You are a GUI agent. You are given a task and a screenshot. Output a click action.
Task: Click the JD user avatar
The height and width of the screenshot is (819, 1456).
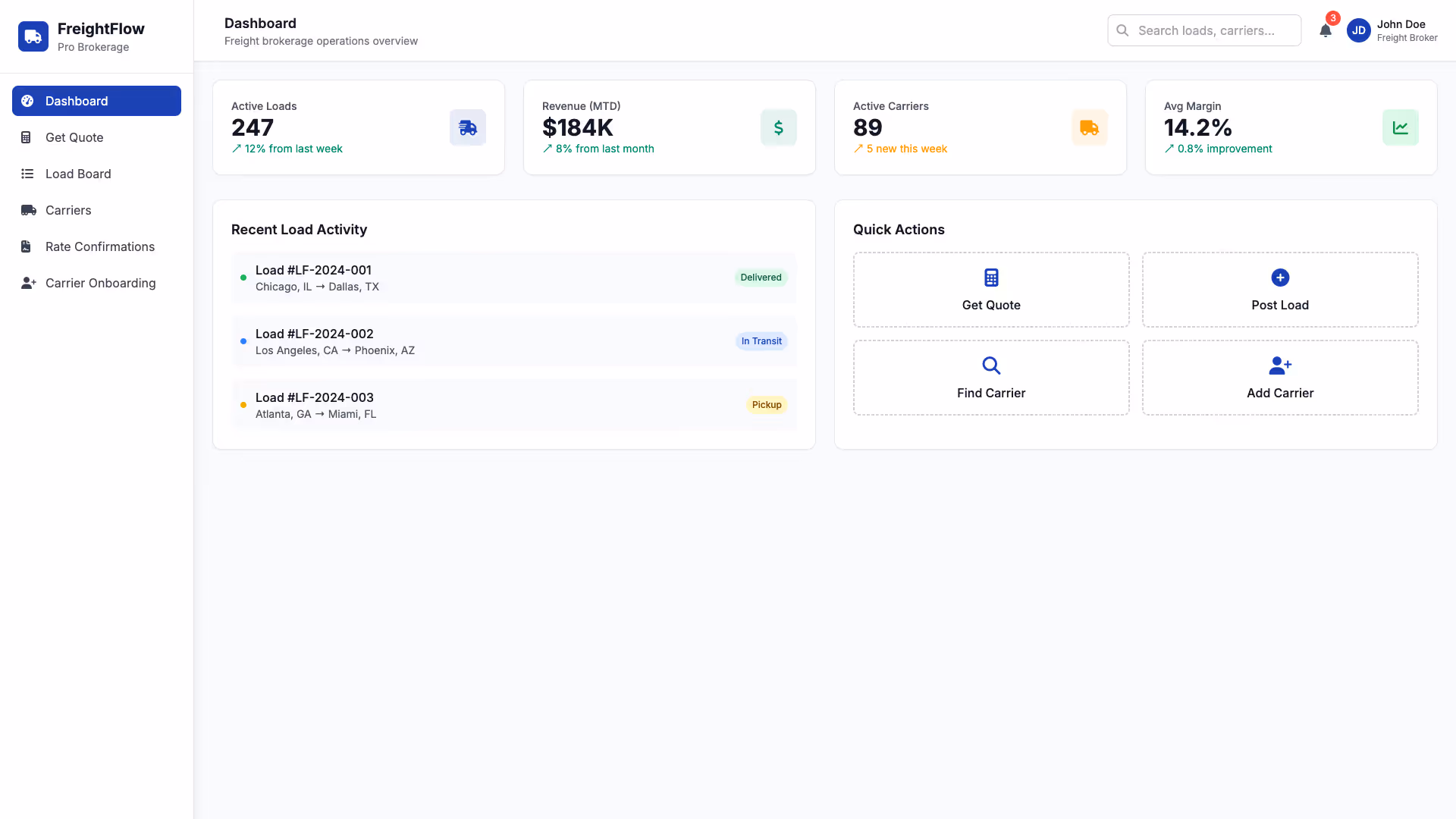pos(1358,31)
